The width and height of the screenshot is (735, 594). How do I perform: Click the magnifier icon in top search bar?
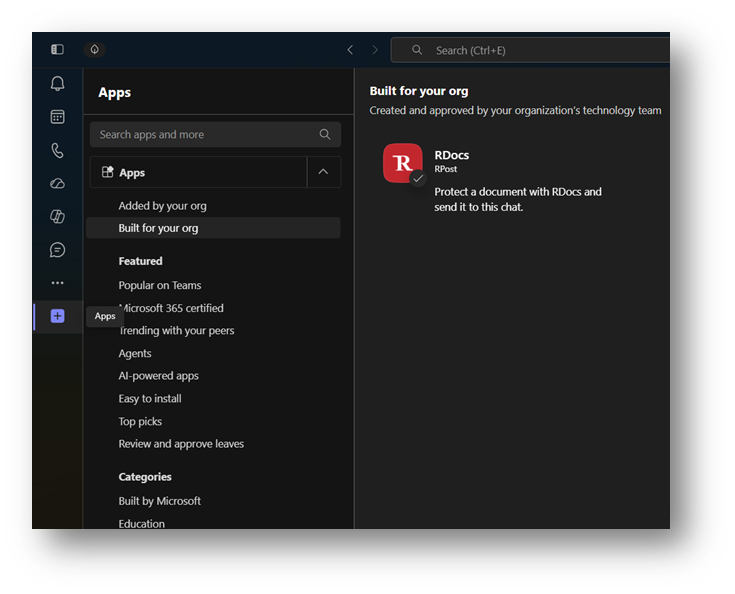tap(417, 50)
